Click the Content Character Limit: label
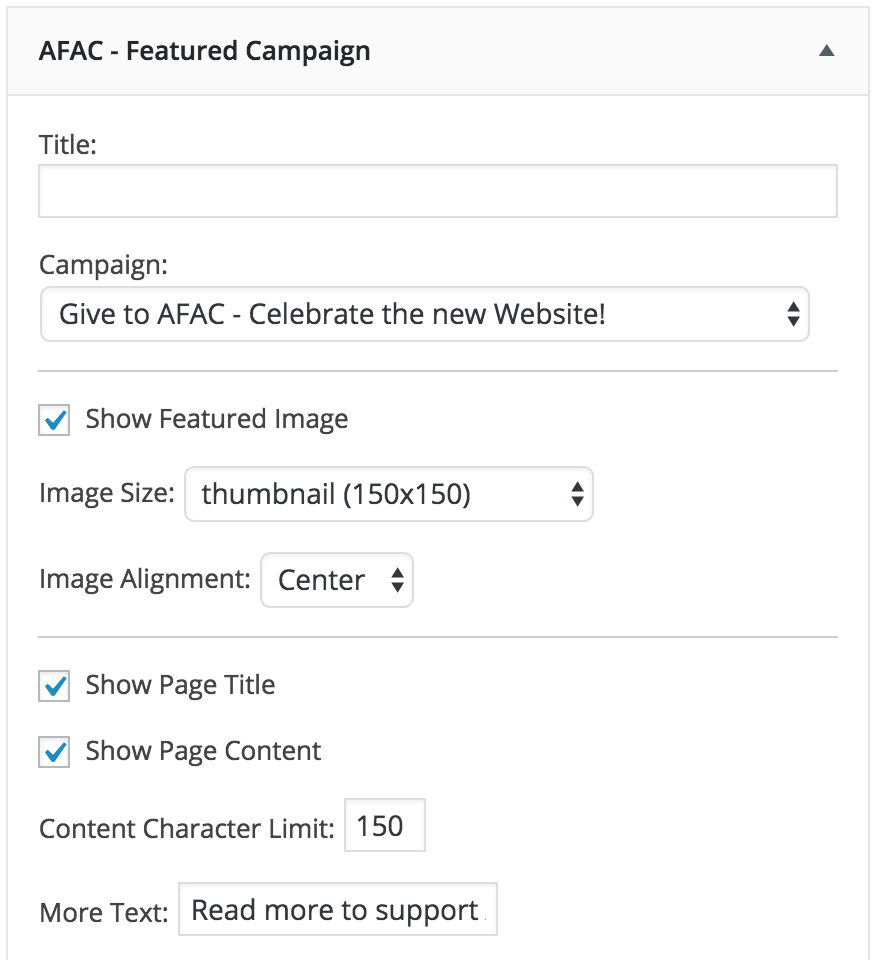 [187, 828]
